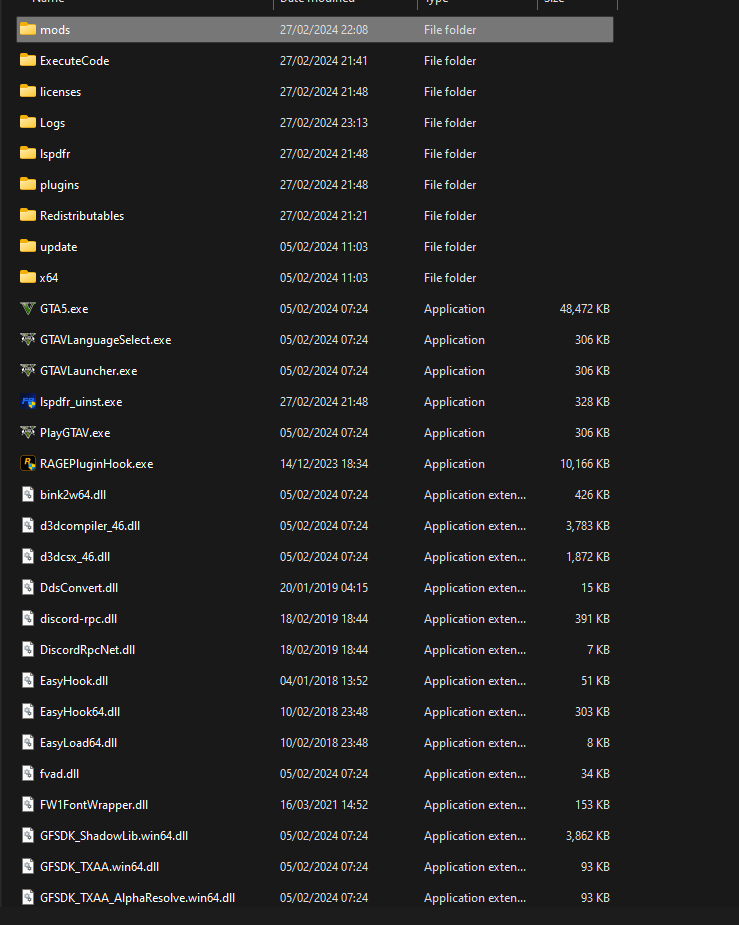Screen dimensions: 739x925
Task: Click the date '16/03/2021 14:52'
Action: [x=324, y=805]
